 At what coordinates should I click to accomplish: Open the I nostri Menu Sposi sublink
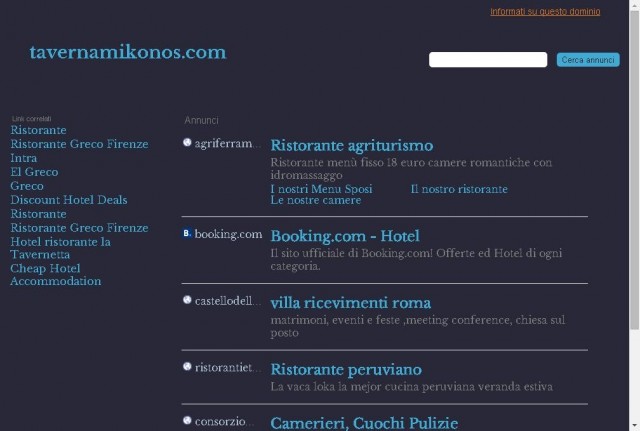tap(321, 189)
